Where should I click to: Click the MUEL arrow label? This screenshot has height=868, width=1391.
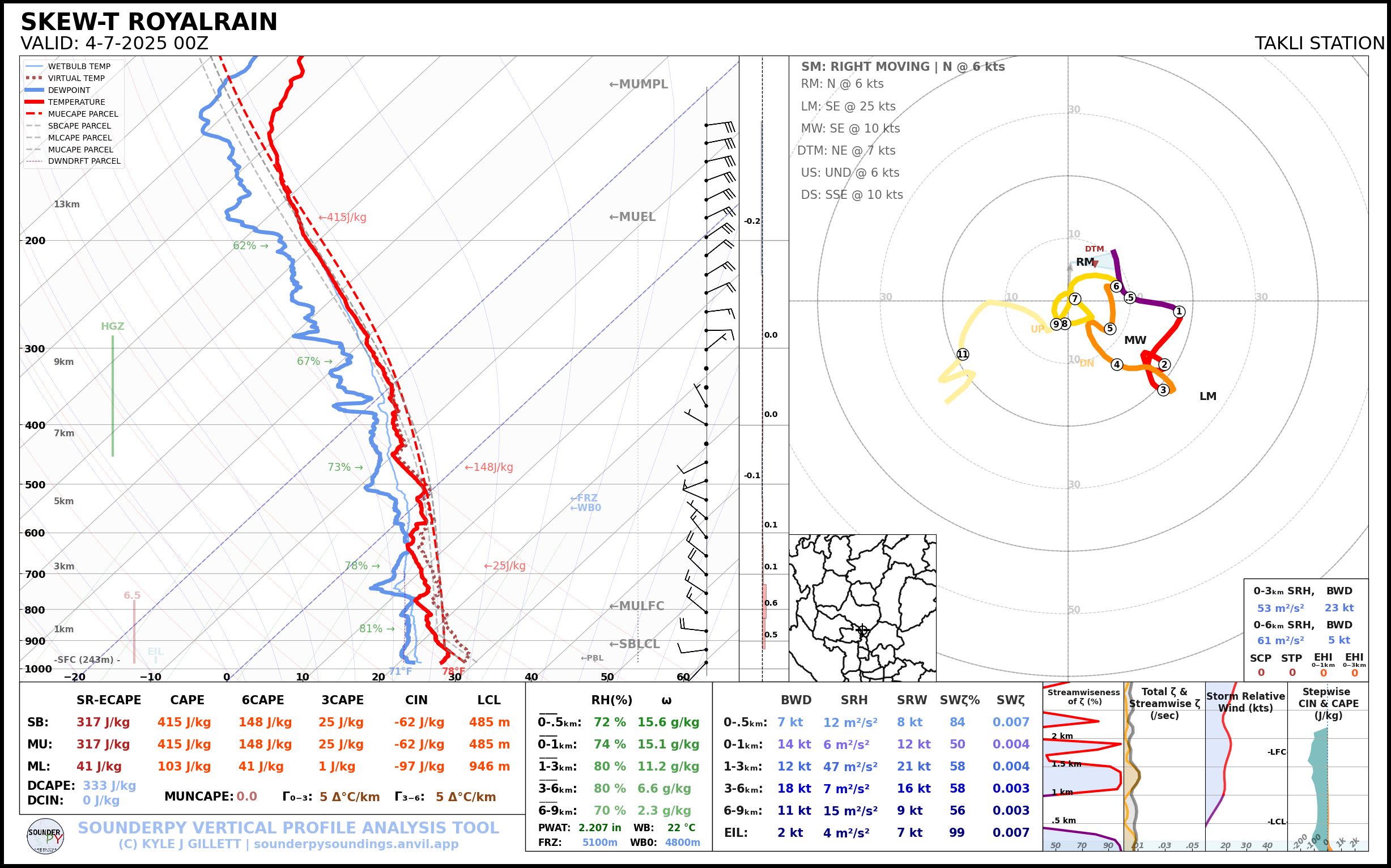tap(632, 217)
